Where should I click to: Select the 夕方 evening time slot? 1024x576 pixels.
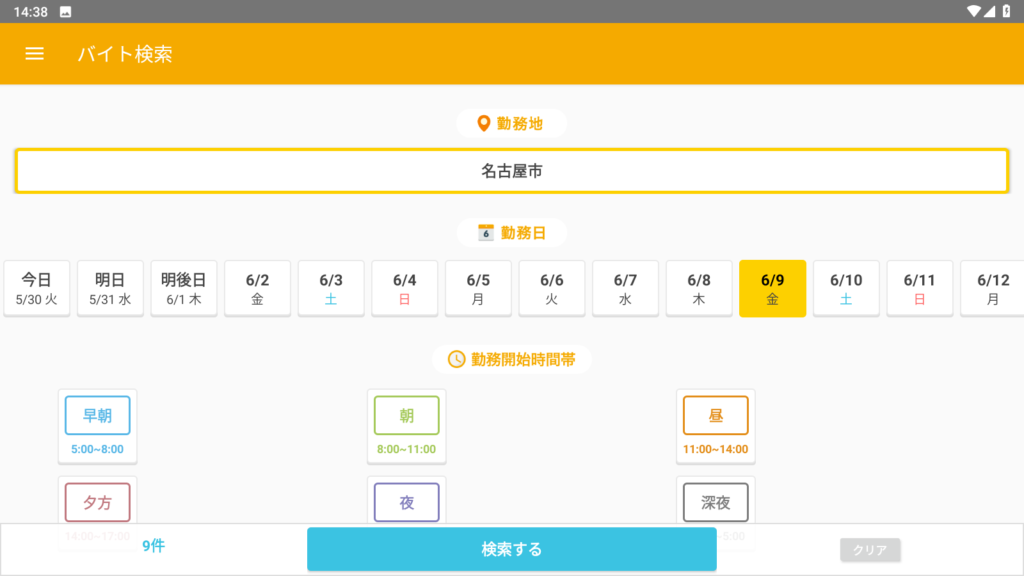[97, 502]
